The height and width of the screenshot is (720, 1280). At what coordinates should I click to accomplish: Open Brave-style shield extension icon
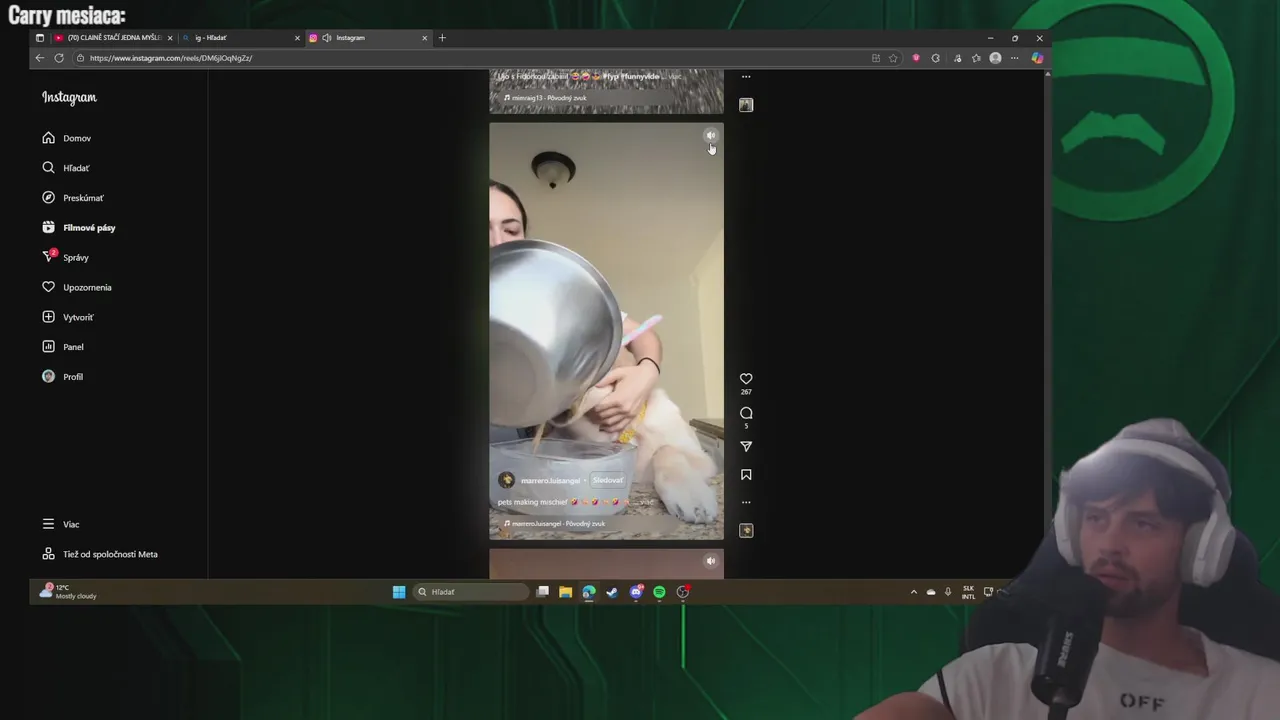pyautogui.click(x=916, y=58)
